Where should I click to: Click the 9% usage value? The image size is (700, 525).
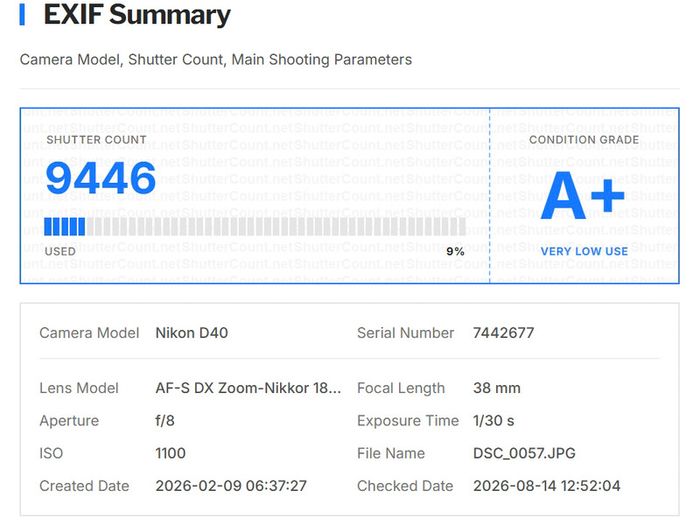click(x=455, y=251)
